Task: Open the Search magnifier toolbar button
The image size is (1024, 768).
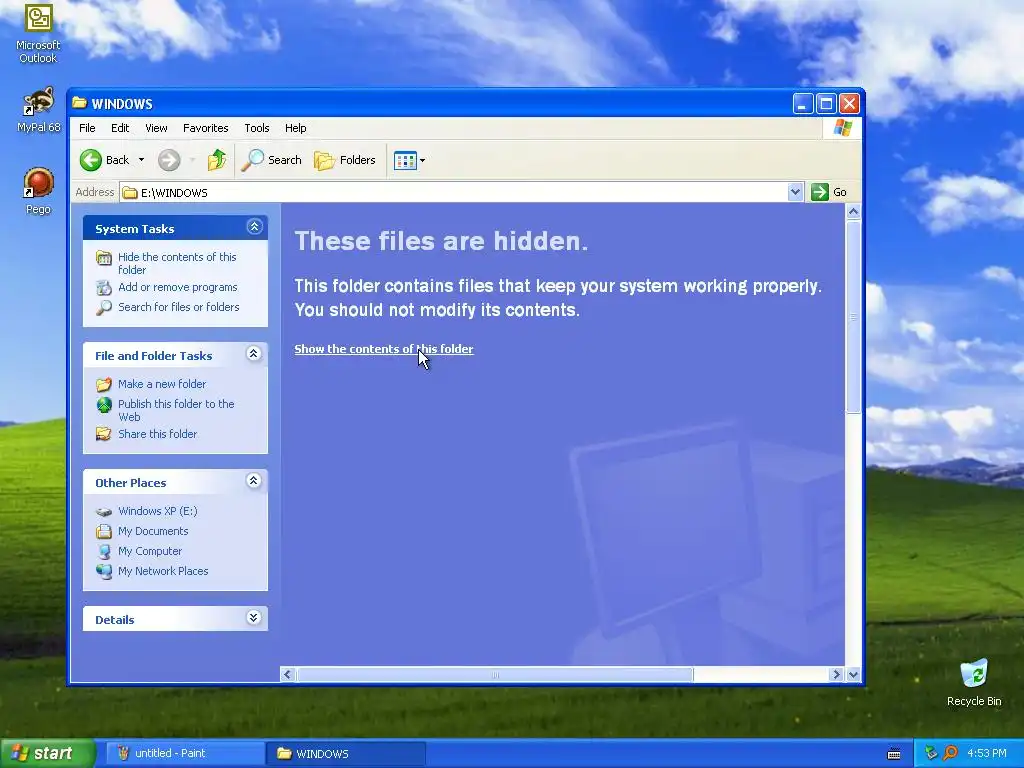Action: pos(272,160)
